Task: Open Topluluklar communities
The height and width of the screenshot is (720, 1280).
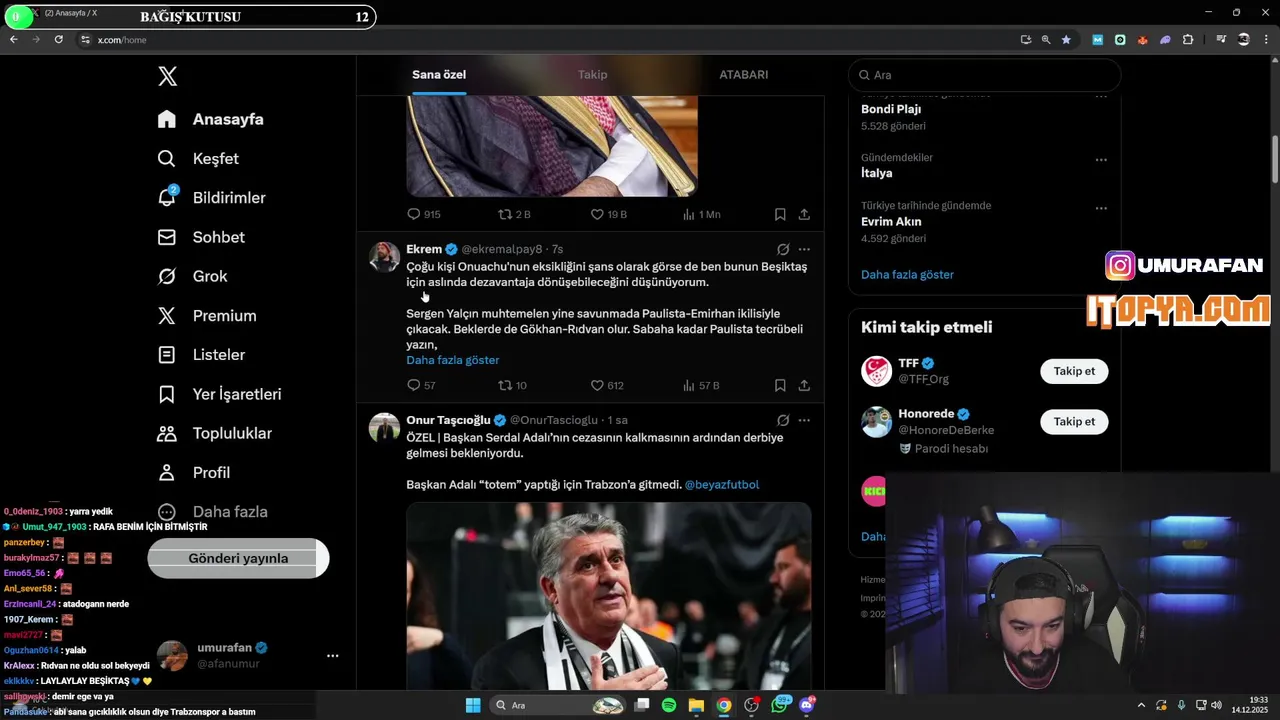Action: pos(214,433)
